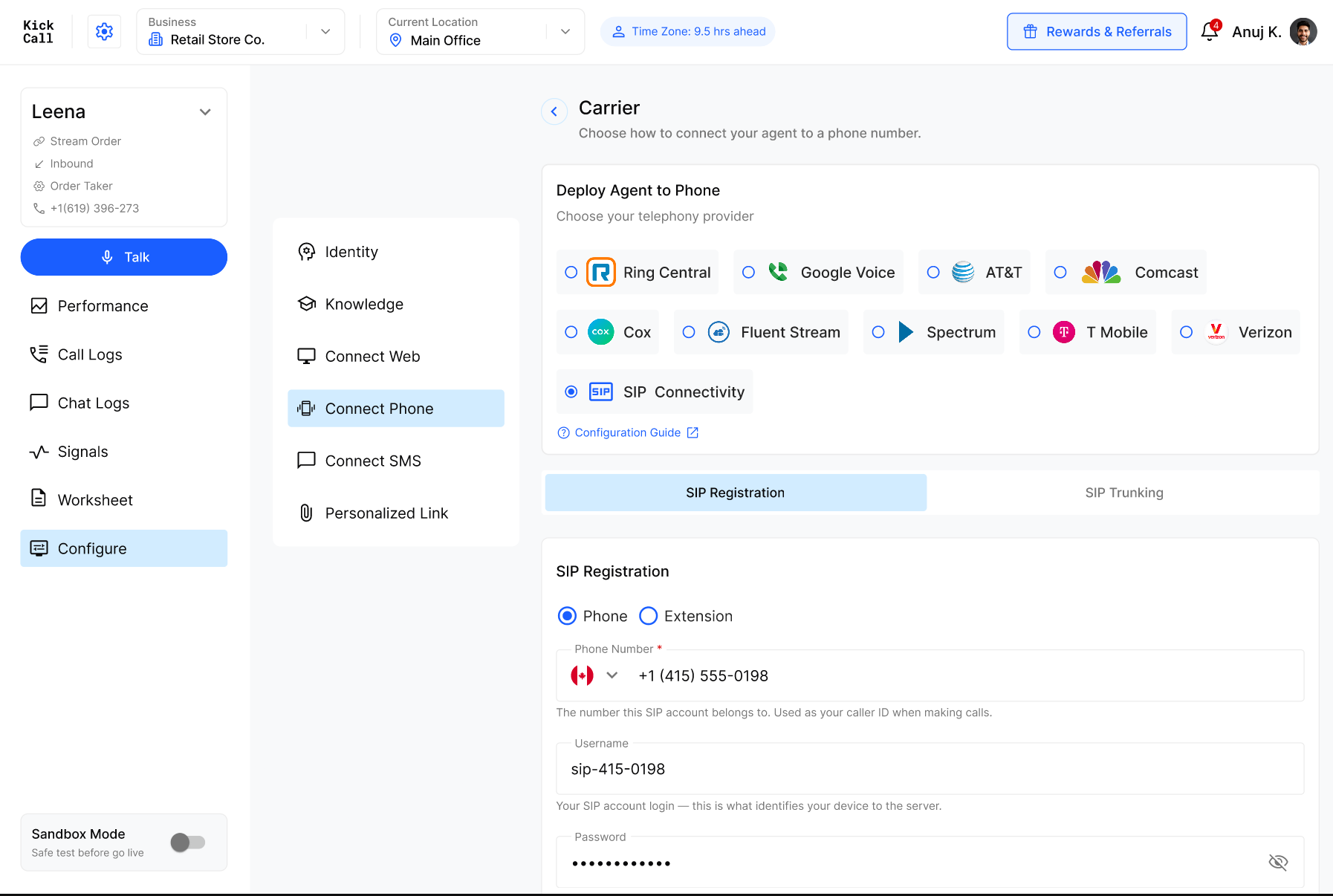Click the SIP Connectivity badge icon

(601, 392)
